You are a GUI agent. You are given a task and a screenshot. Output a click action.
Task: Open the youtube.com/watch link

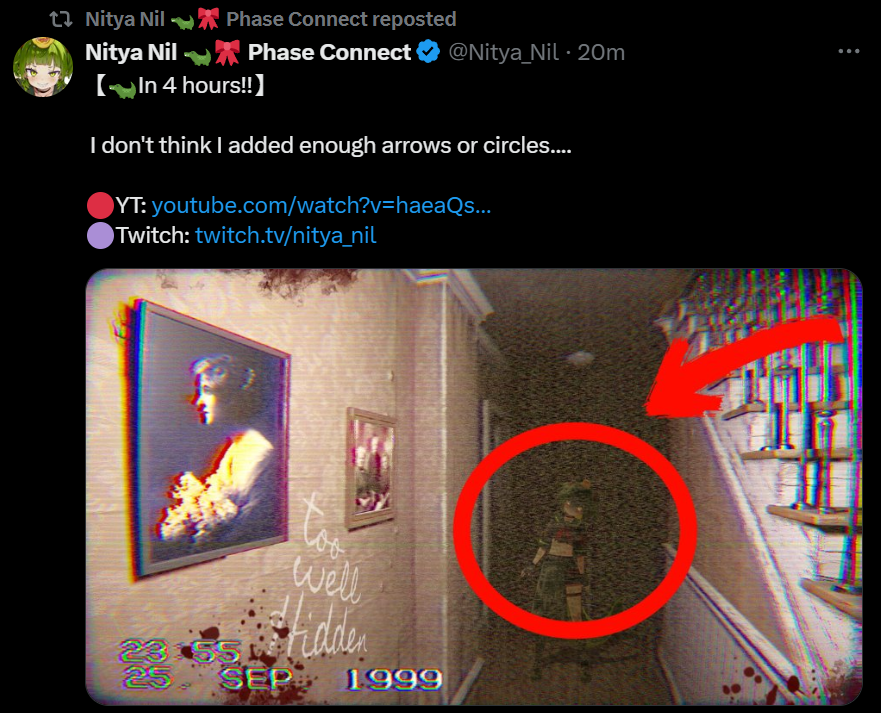(321, 205)
